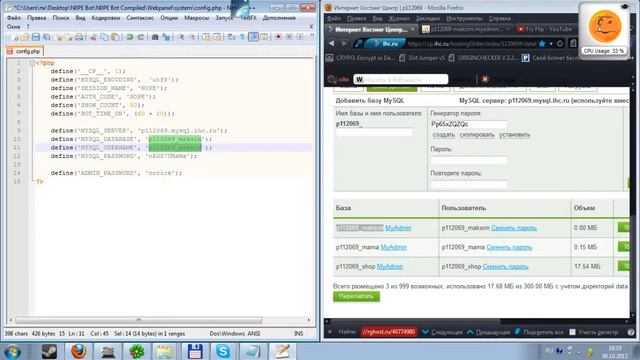Open Steam from the taskbar
This screenshot has width=640, height=360.
coord(49,351)
